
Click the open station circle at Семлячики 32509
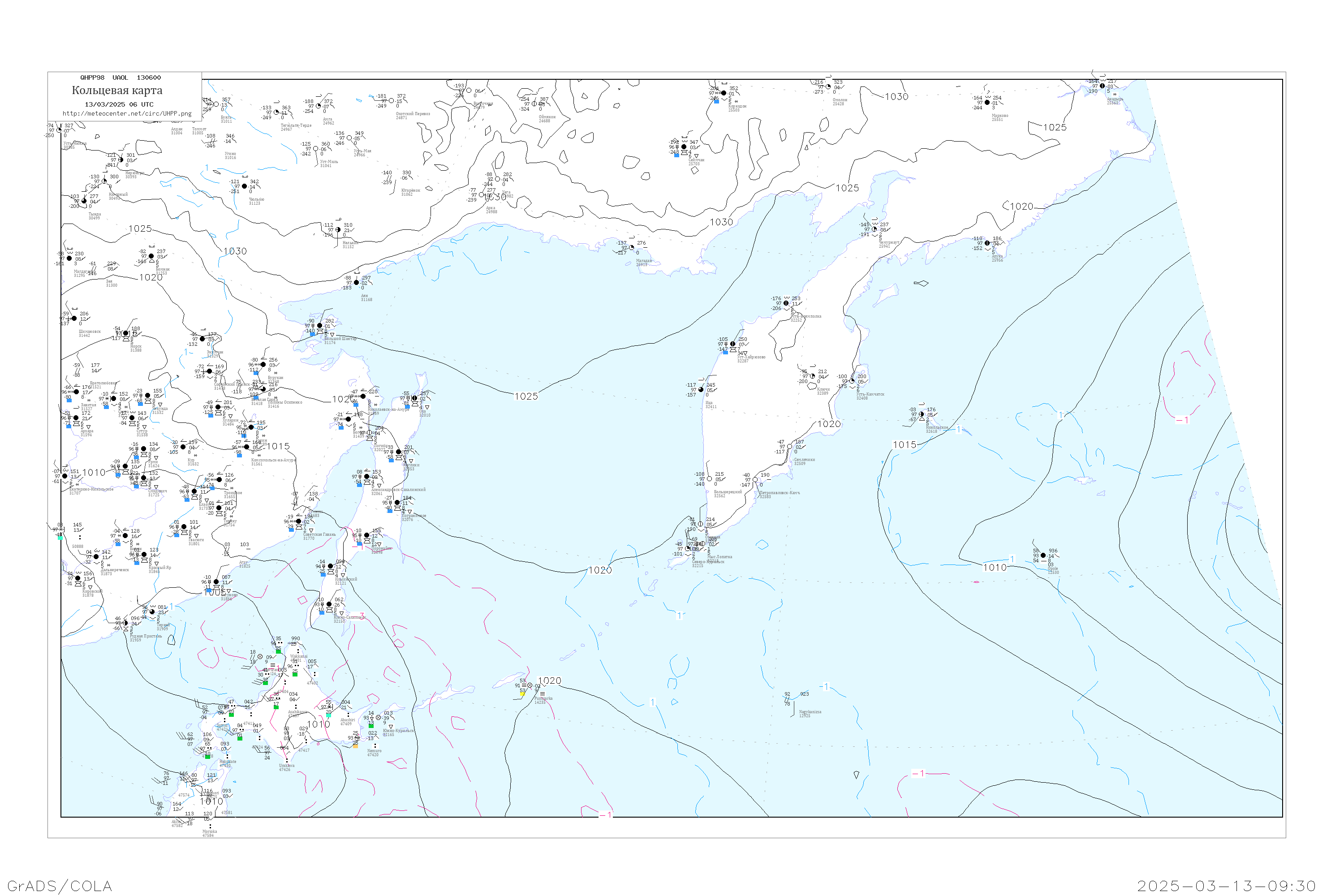[x=790, y=446]
